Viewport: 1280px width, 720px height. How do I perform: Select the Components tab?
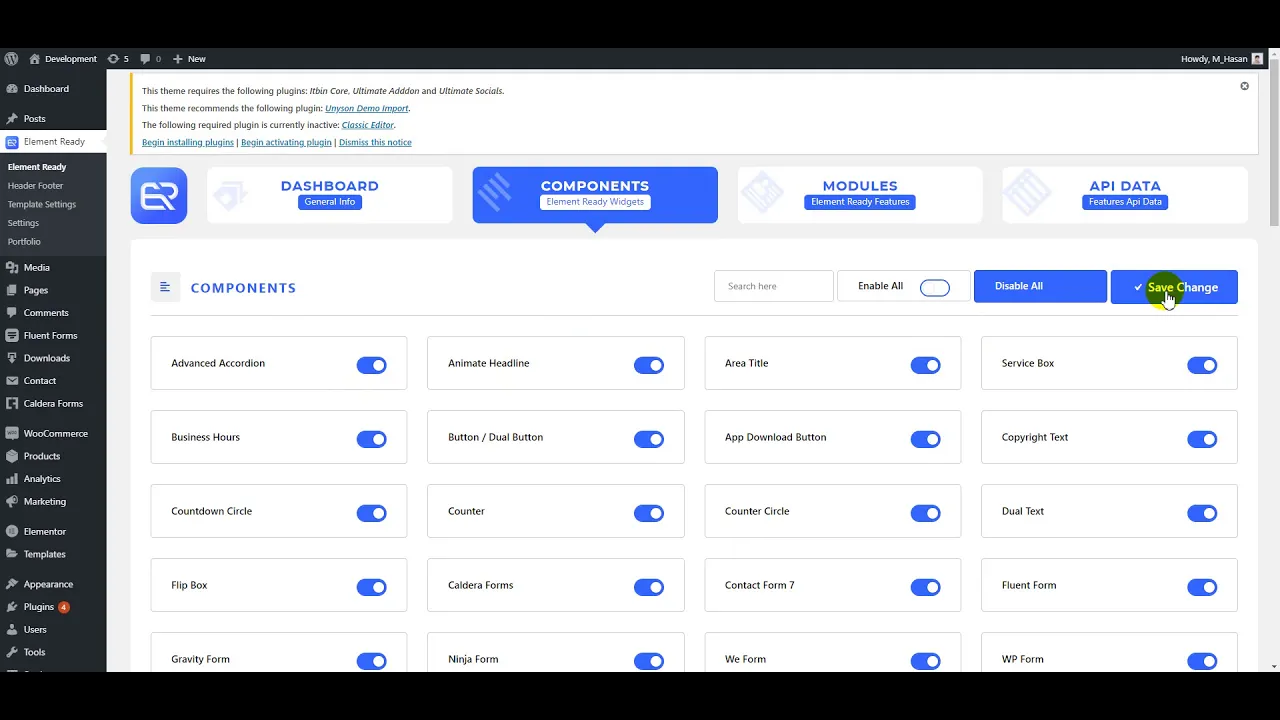click(595, 195)
